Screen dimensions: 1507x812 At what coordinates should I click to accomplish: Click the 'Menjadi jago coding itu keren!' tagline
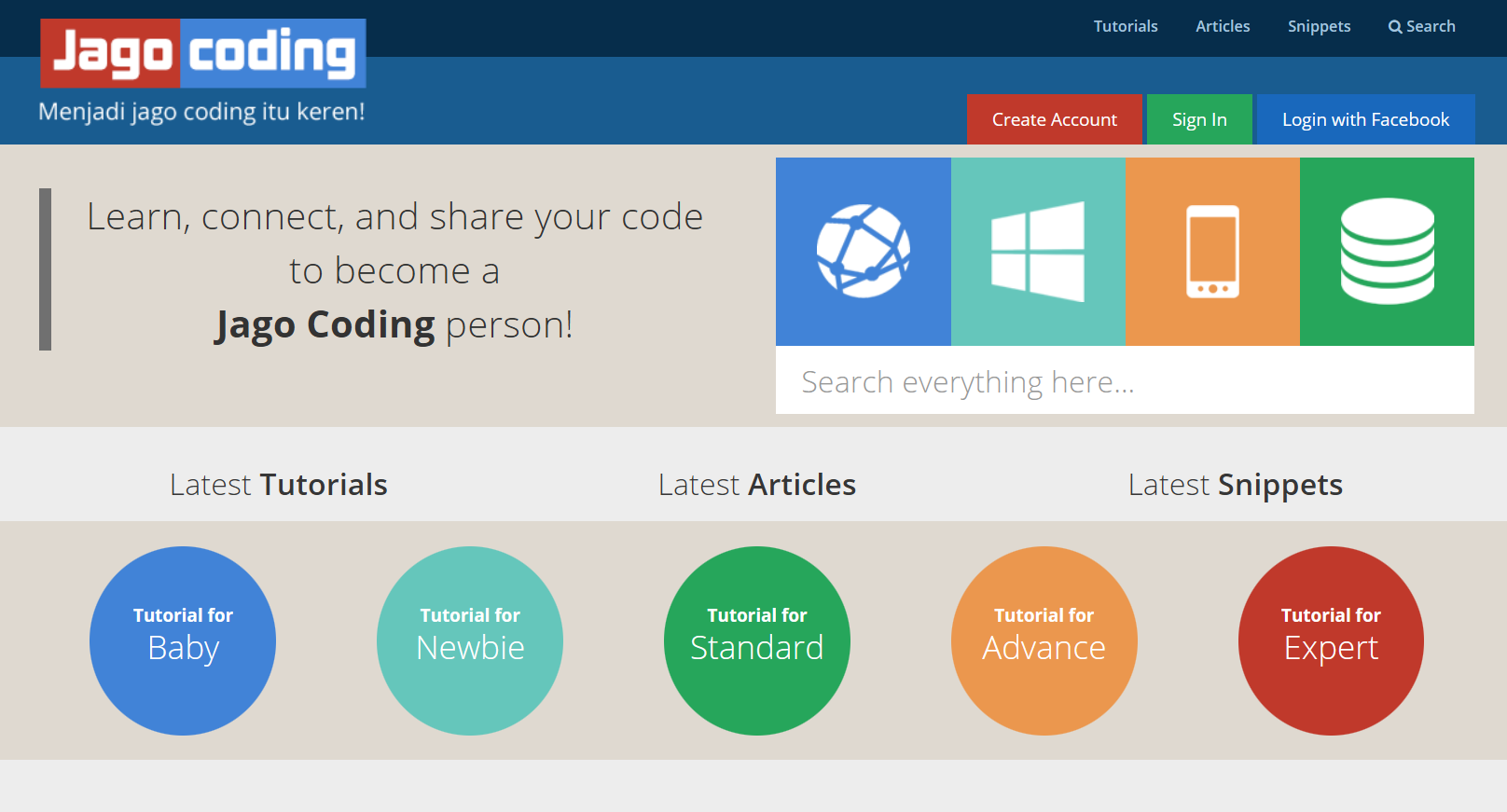tap(201, 112)
